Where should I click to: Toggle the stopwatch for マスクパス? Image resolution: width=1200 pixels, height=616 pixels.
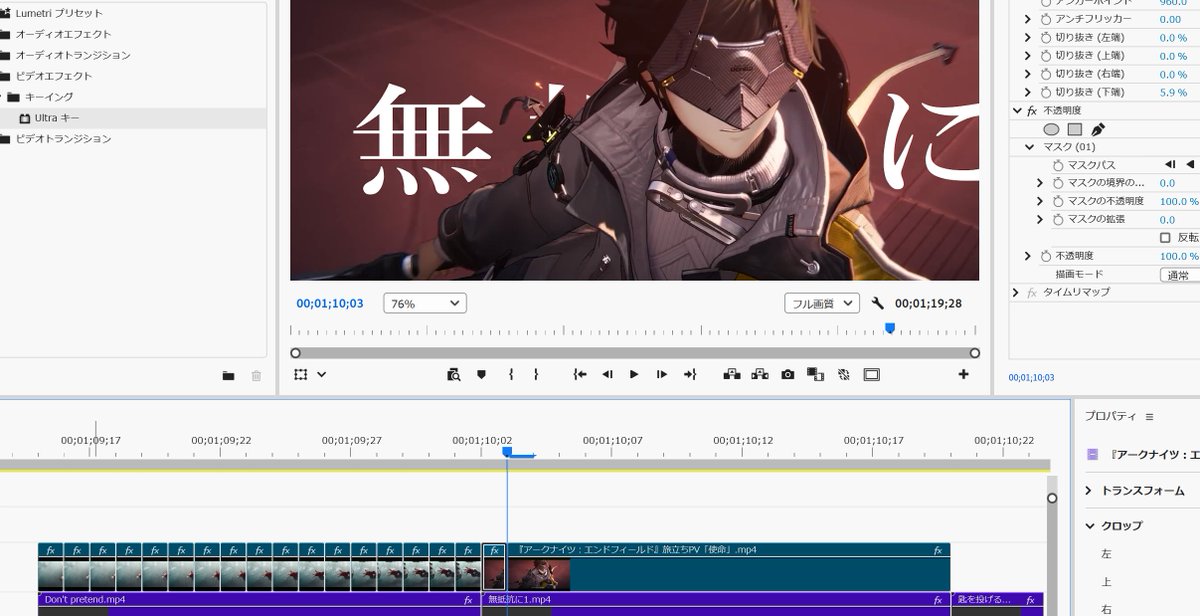1059,165
